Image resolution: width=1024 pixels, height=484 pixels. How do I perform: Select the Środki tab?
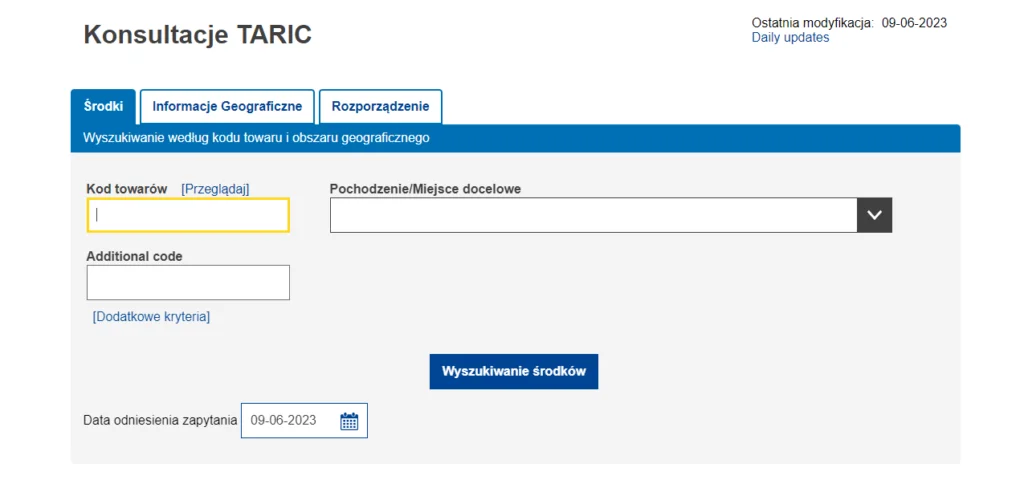103,106
